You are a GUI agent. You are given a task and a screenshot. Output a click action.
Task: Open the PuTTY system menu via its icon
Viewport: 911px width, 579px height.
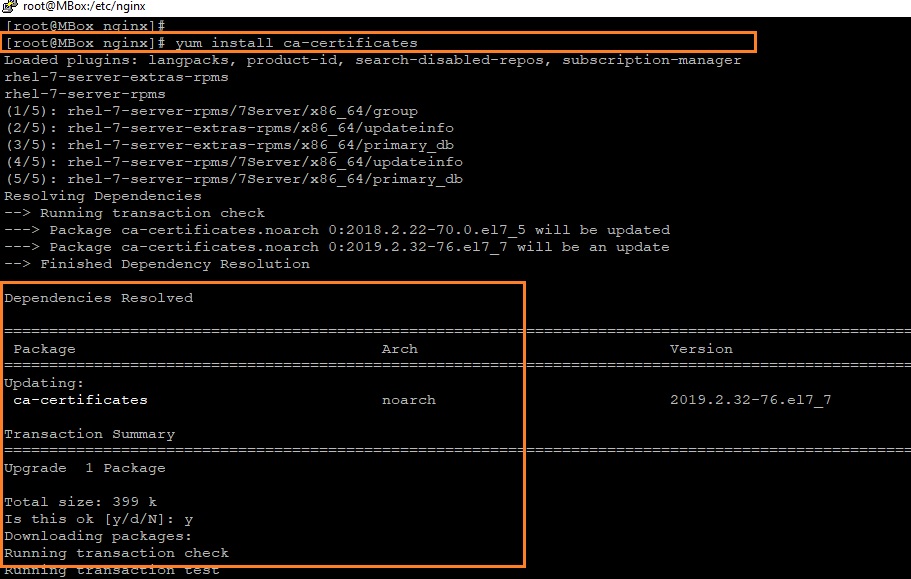click(8, 7)
